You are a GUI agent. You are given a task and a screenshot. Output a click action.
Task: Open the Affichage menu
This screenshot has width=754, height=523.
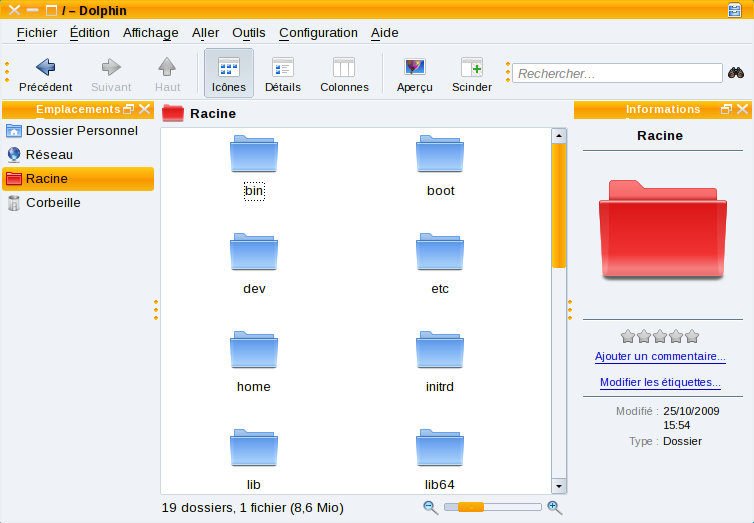(151, 33)
